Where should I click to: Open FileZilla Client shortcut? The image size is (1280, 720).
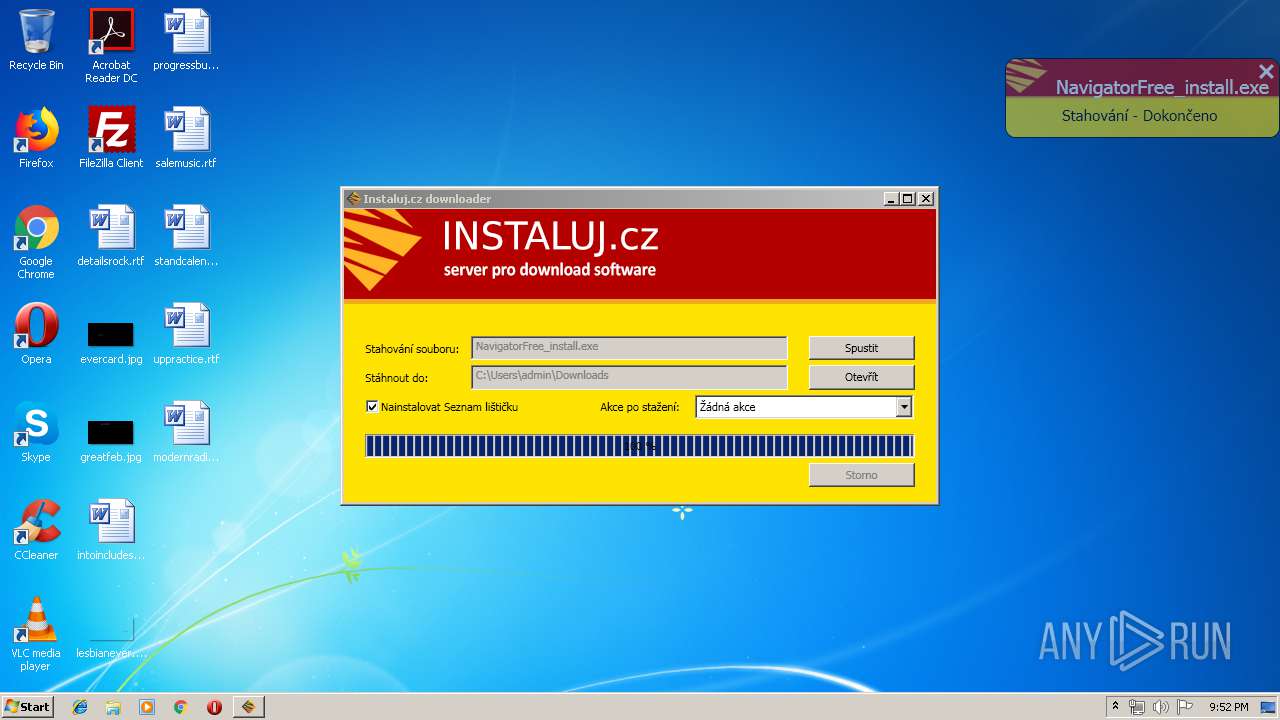tap(111, 138)
